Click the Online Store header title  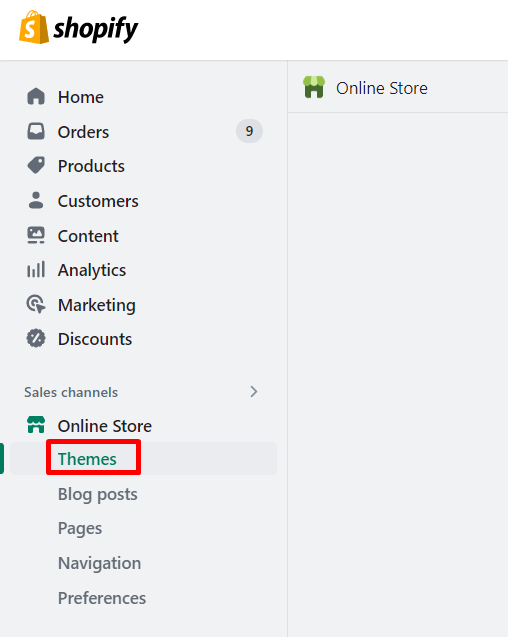coord(382,88)
